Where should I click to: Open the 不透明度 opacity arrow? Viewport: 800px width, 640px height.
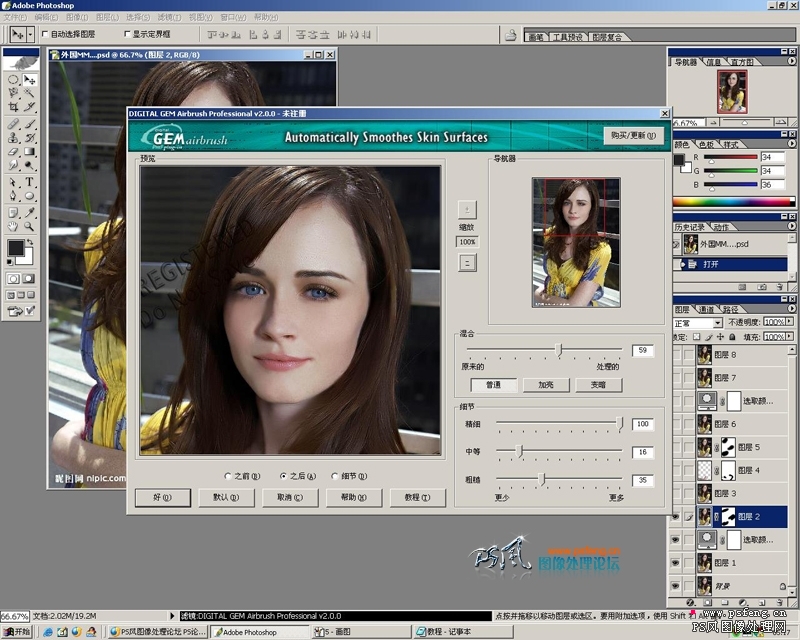pos(790,322)
